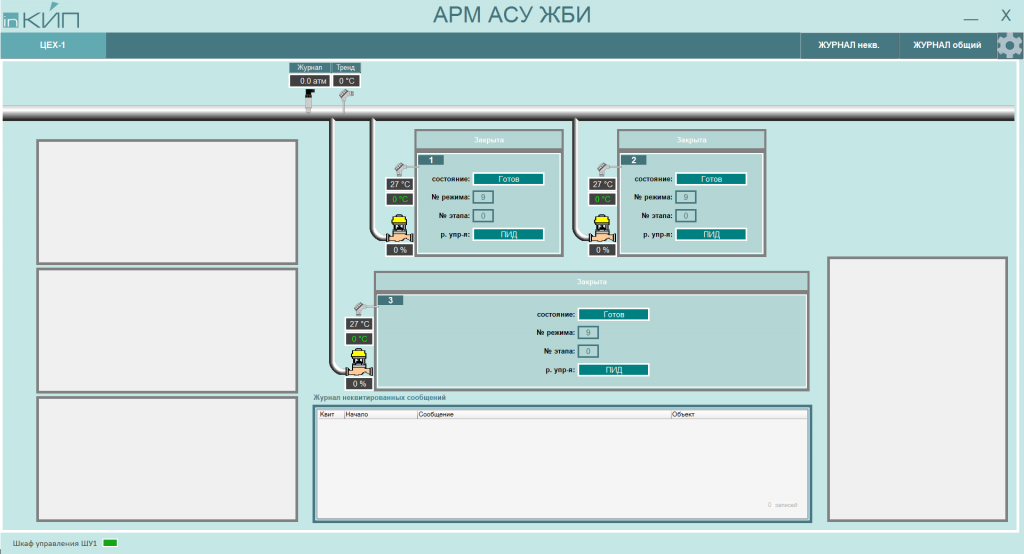Click the Закрыта header of chamber 1
The width and height of the screenshot is (1024, 554).
coord(488,140)
